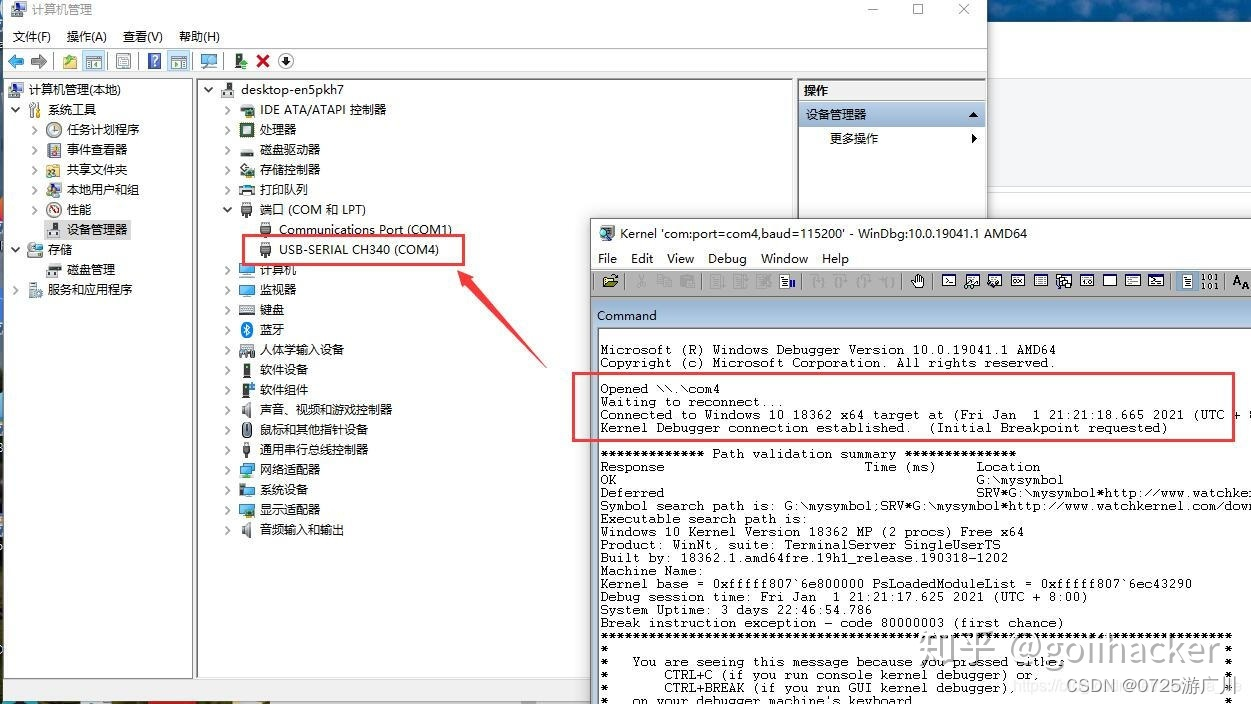This screenshot has width=1251, height=704.
Task: Collapse the 端口 (COM 和 LPT) tree node
Action: pos(226,209)
